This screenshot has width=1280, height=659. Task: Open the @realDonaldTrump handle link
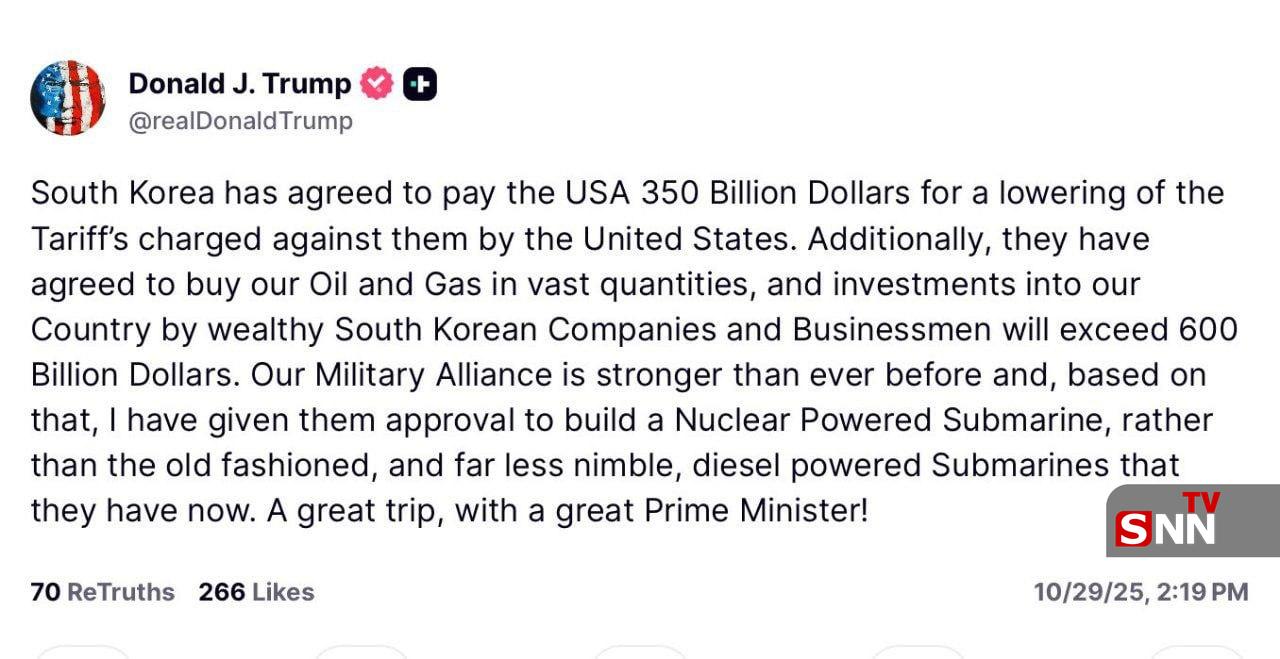tap(240, 121)
